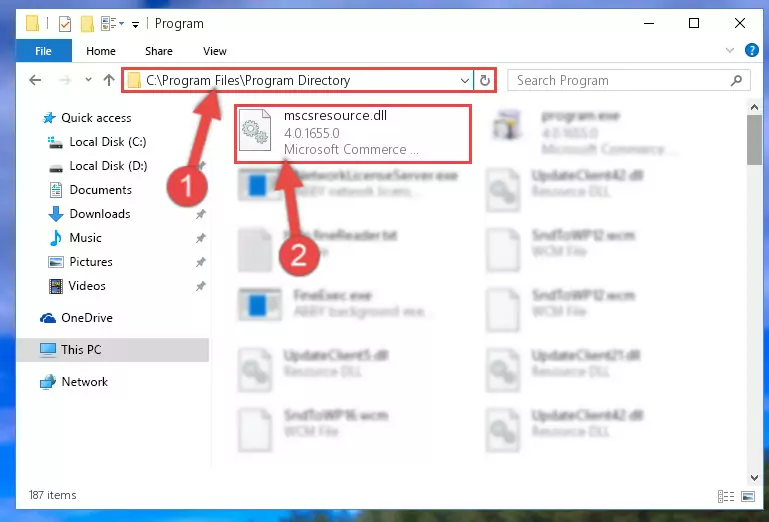769x522 pixels.
Task: Click the Videos pin icon
Action: tap(200, 286)
